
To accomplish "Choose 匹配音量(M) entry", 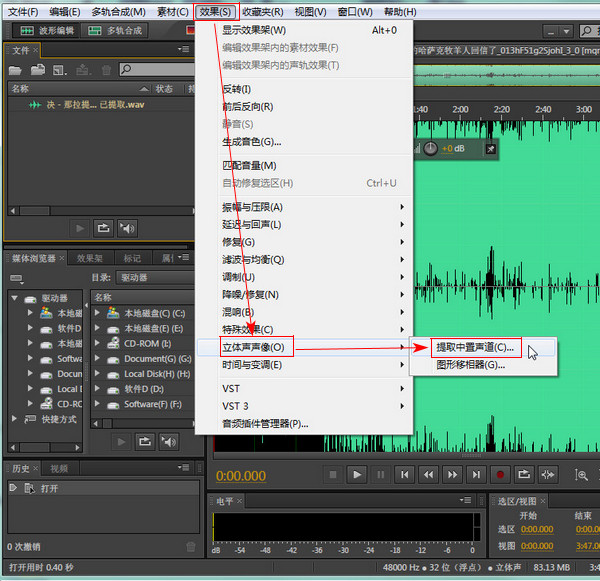I will pyautogui.click(x=305, y=166).
